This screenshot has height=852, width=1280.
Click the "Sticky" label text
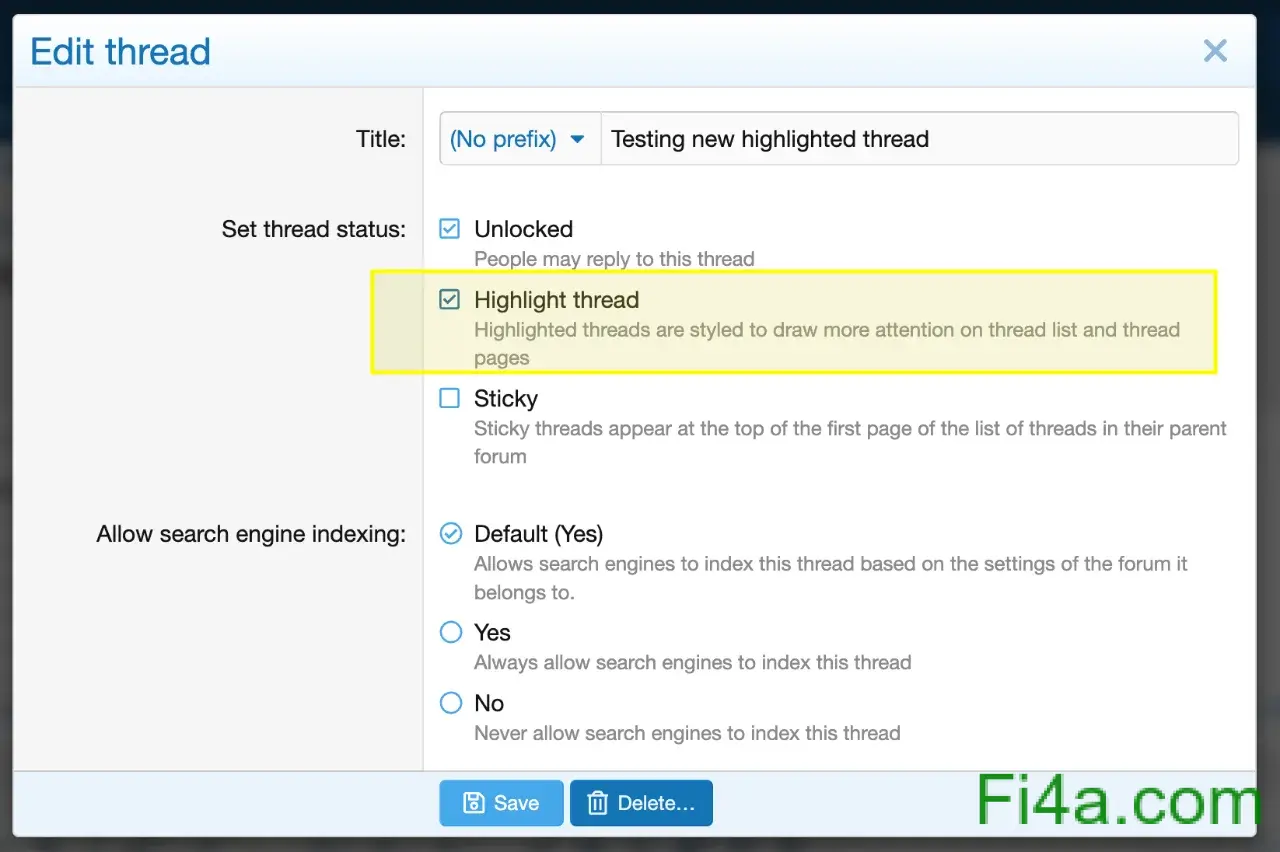[x=506, y=399]
